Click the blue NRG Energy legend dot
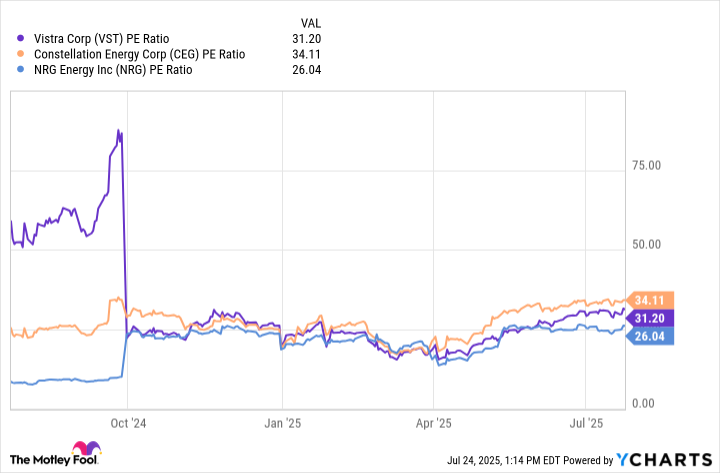The image size is (720, 473). point(20,70)
